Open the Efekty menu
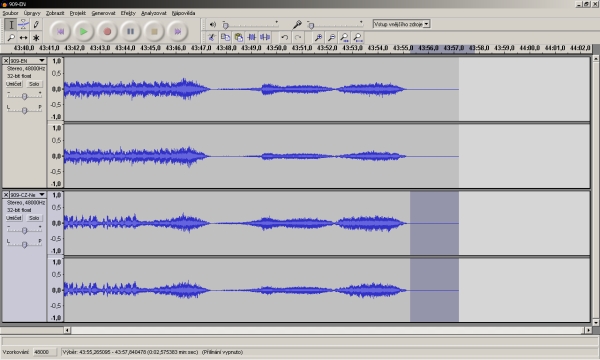This screenshot has height=360, width=600. click(x=128, y=13)
